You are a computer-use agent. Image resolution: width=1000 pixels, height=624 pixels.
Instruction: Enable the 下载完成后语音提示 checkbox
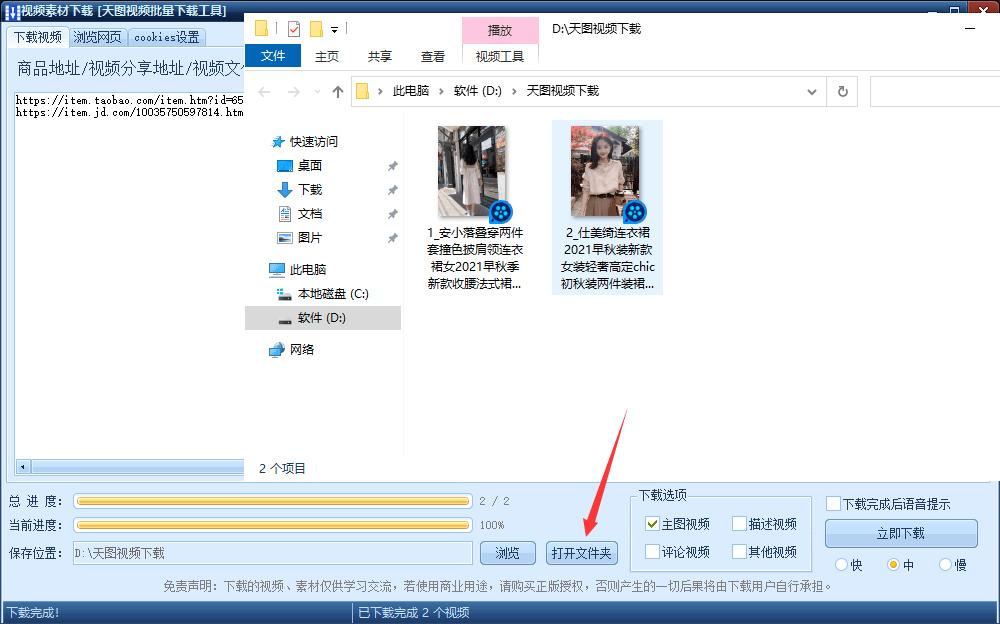pos(832,504)
